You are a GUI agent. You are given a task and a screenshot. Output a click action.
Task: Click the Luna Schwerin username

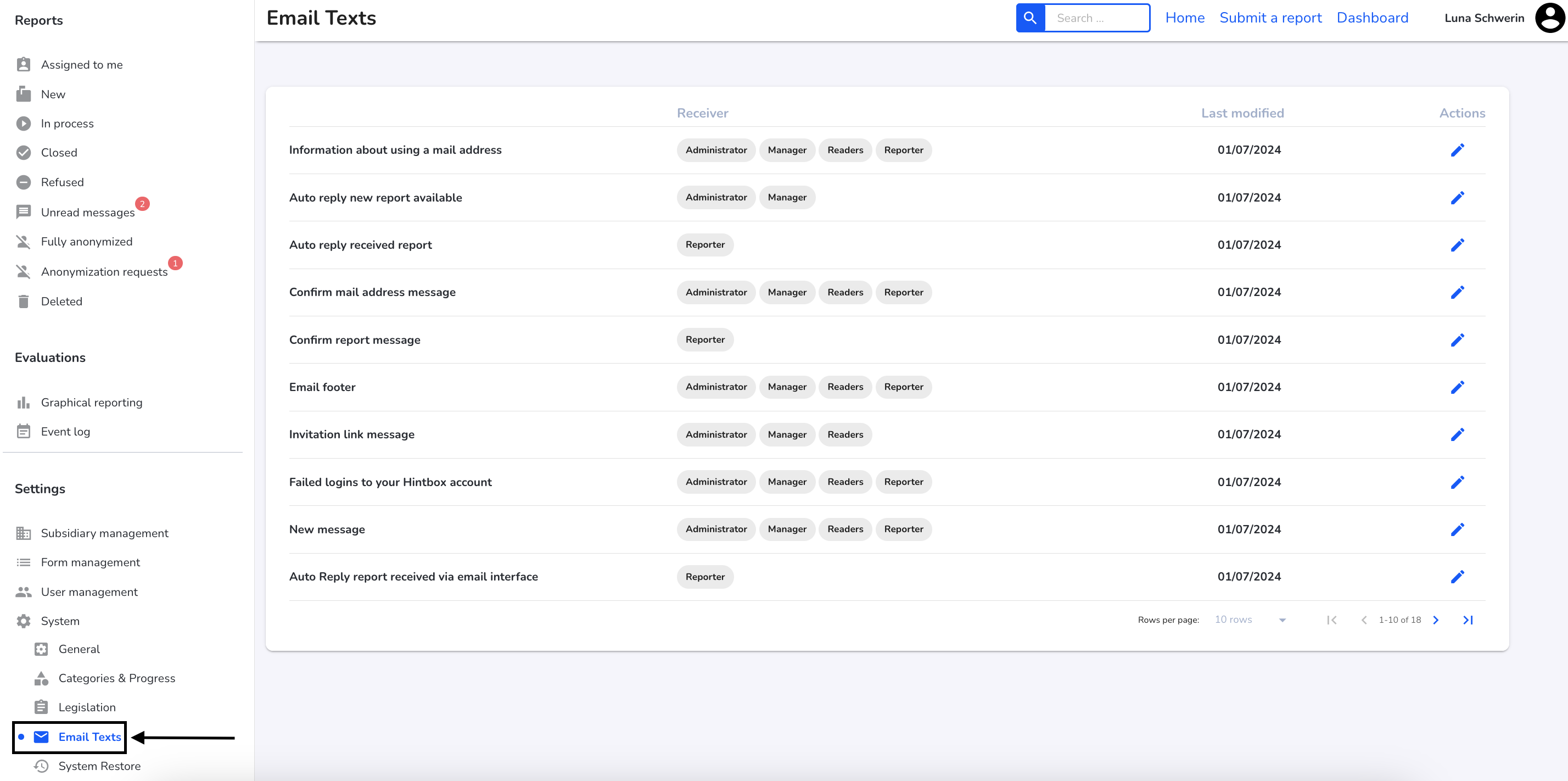coord(1484,18)
